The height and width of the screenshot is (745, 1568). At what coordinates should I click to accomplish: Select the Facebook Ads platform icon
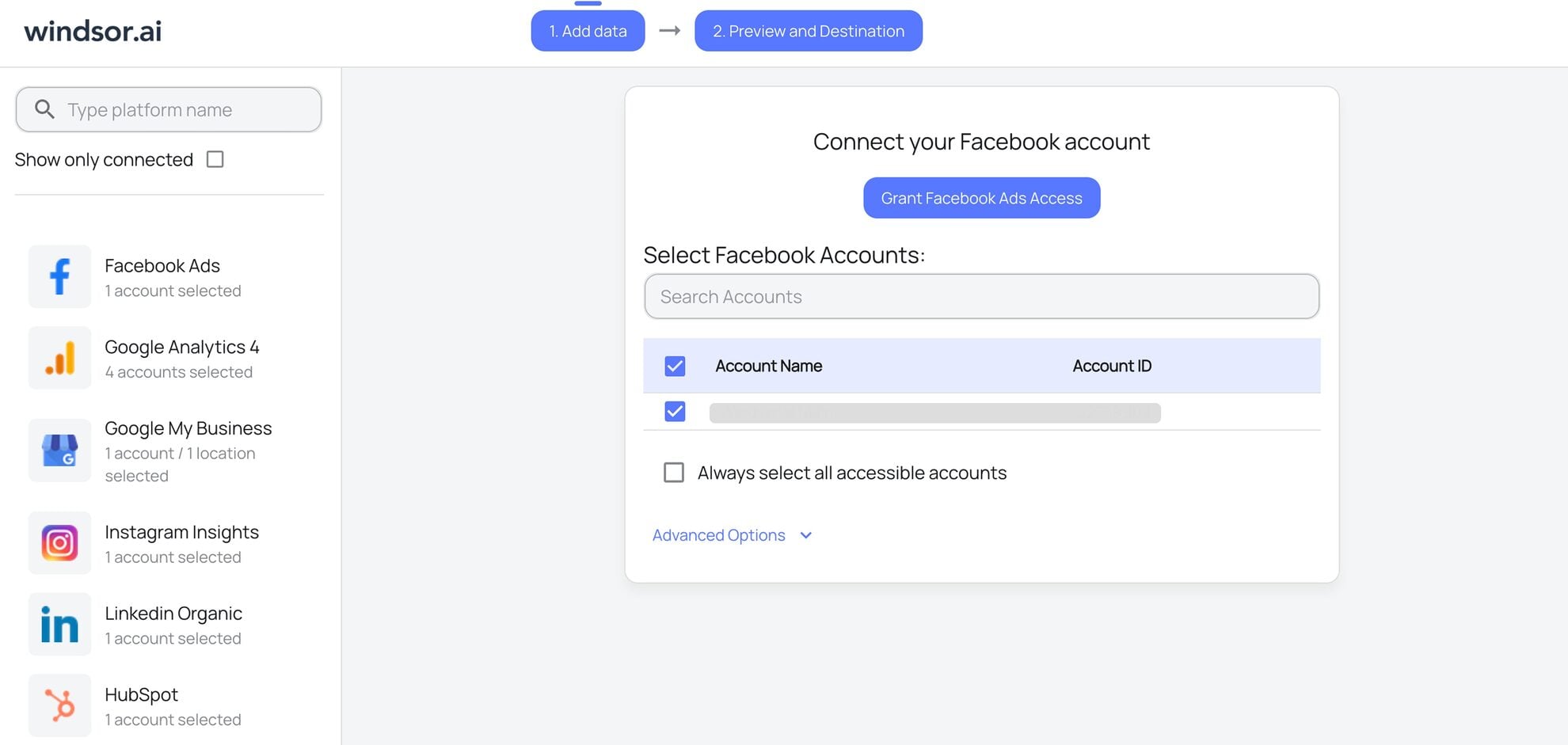coord(59,276)
